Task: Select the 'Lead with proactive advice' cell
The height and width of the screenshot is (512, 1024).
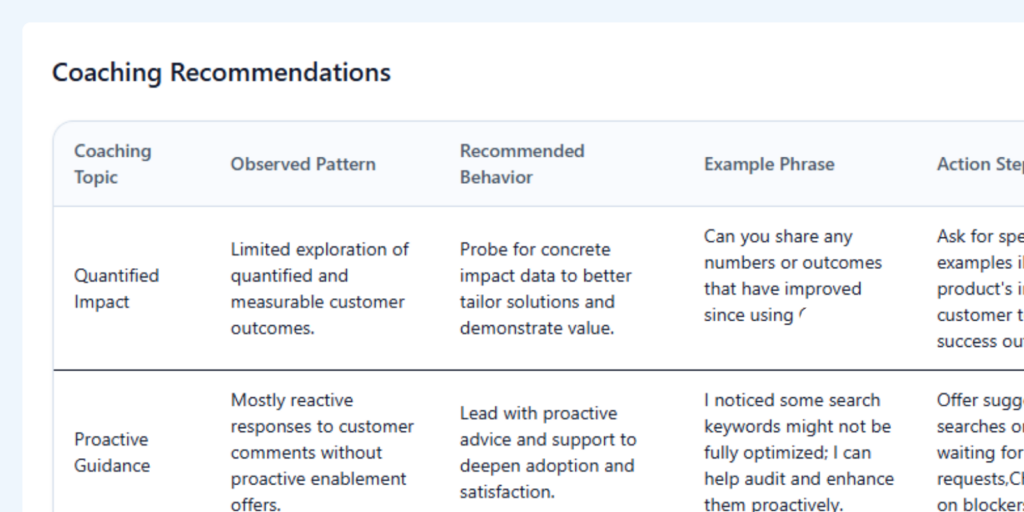Action: click(548, 453)
